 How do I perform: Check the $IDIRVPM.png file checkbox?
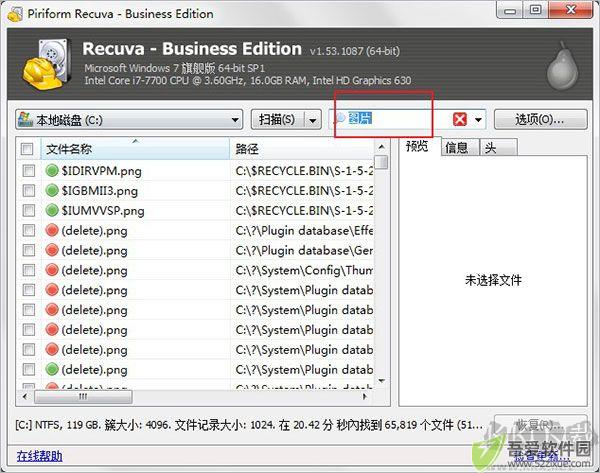click(29, 171)
